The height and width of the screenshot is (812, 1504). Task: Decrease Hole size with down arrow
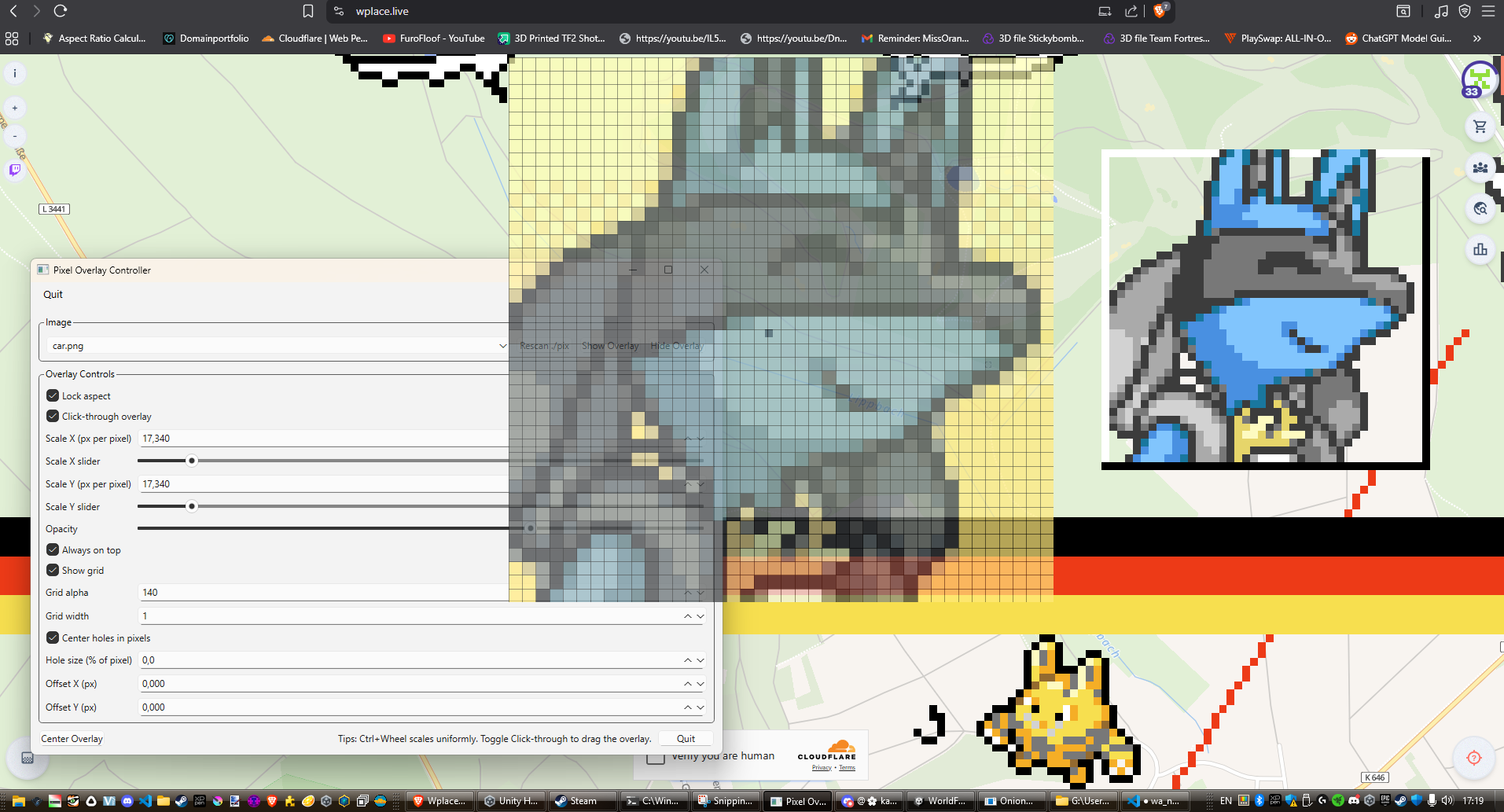701,660
